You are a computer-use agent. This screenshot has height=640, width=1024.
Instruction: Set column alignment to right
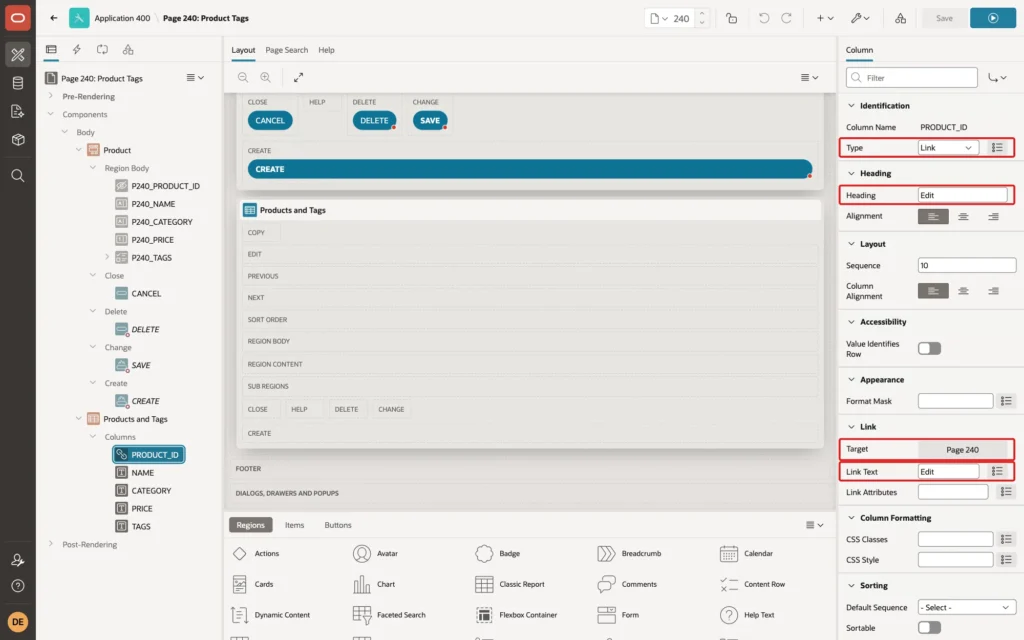[x=993, y=291]
